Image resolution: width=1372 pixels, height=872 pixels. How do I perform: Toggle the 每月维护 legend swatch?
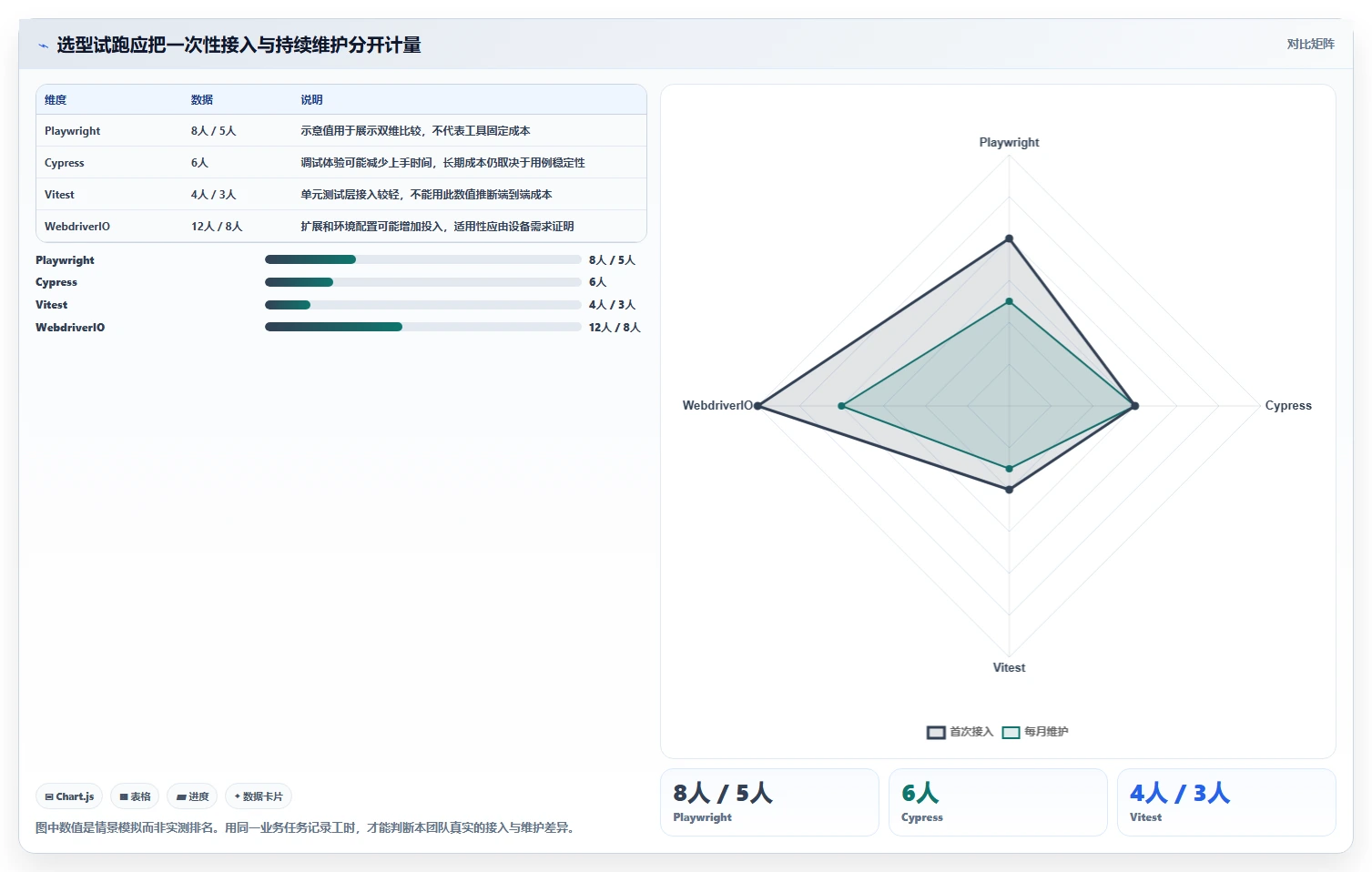1011,733
